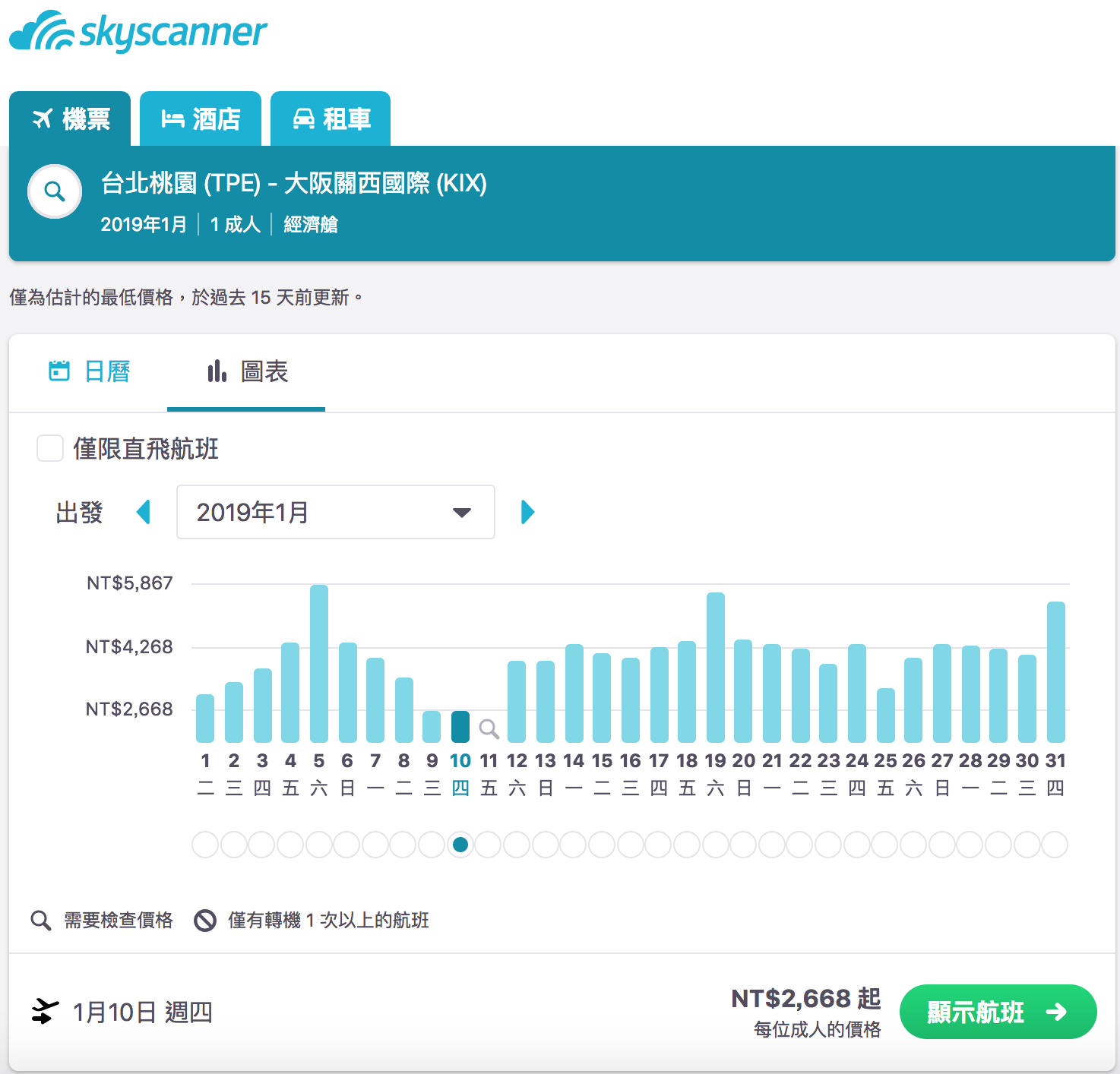Click the bed icon on 酒店 tab
This screenshot has width=1120, height=1074.
coord(172,119)
